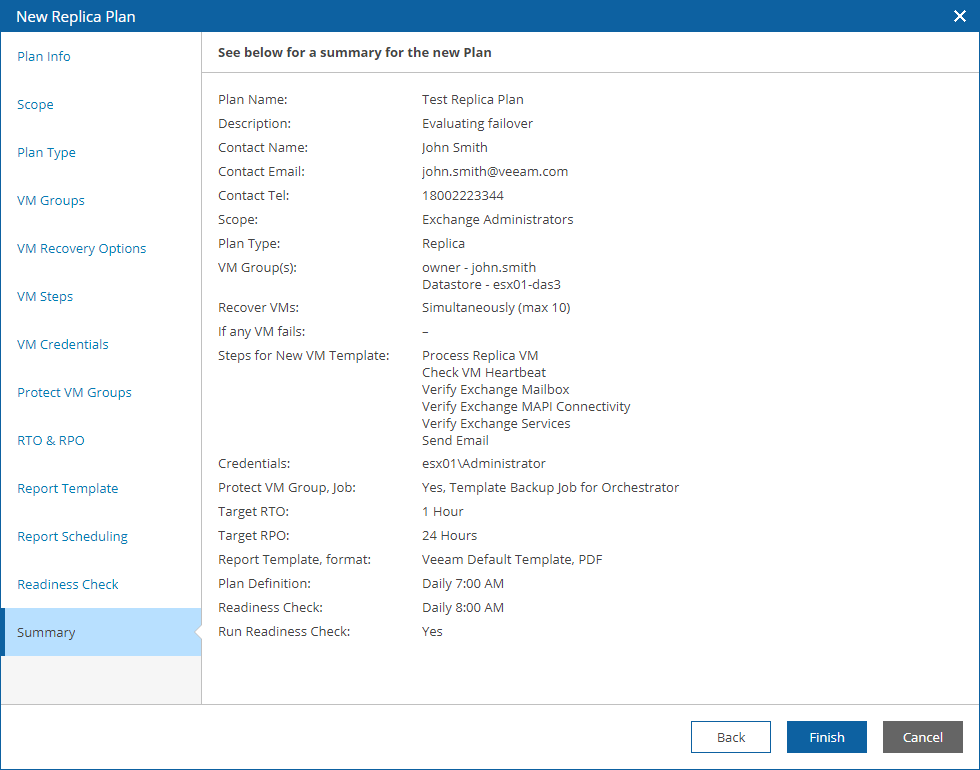Viewport: 980px width, 770px height.
Task: Click the plan name 'Test Replica Plan'
Action: pos(472,99)
